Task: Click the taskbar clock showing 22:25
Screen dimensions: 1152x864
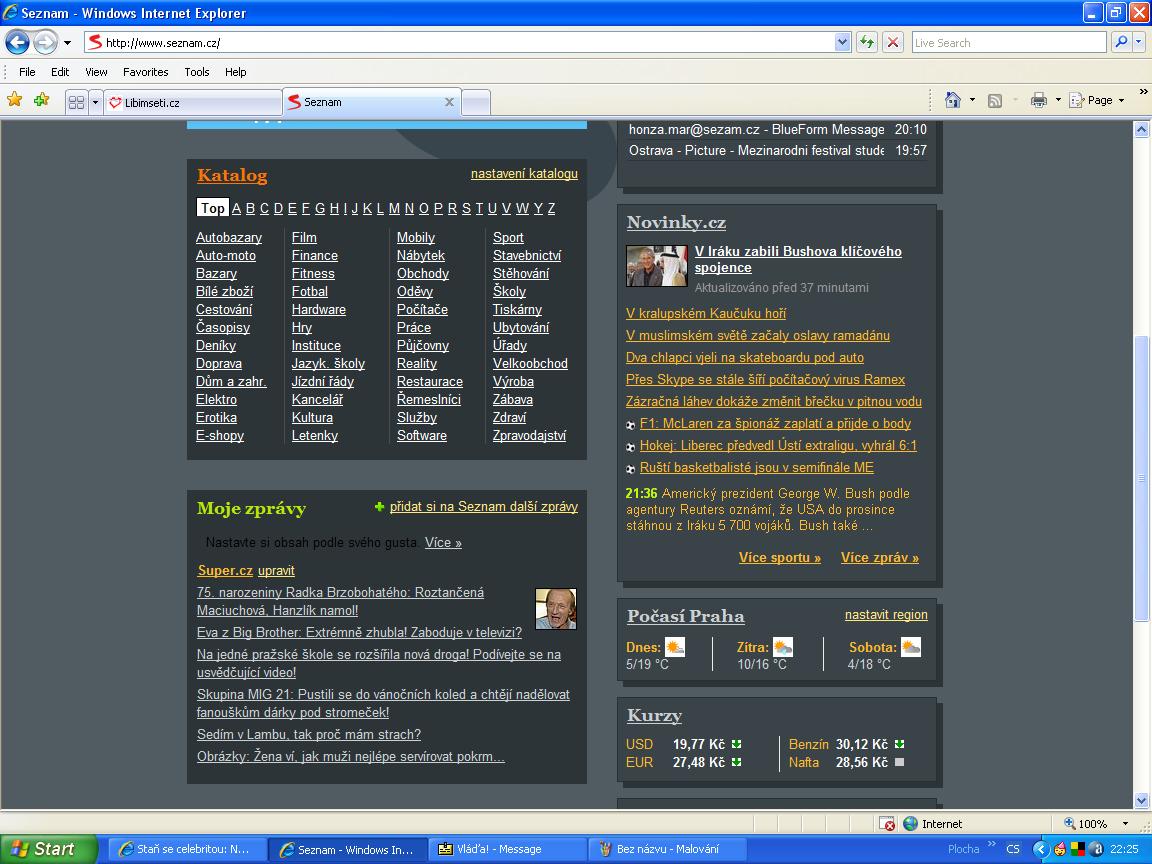Action: click(1124, 849)
